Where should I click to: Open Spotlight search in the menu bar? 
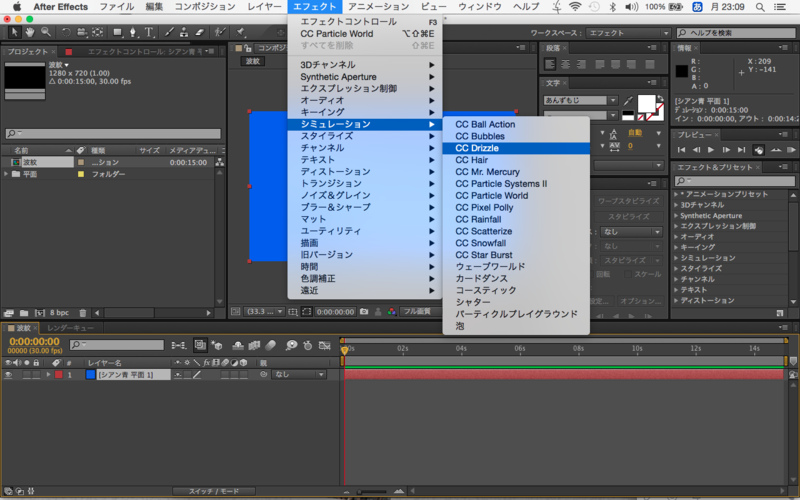point(760,7)
